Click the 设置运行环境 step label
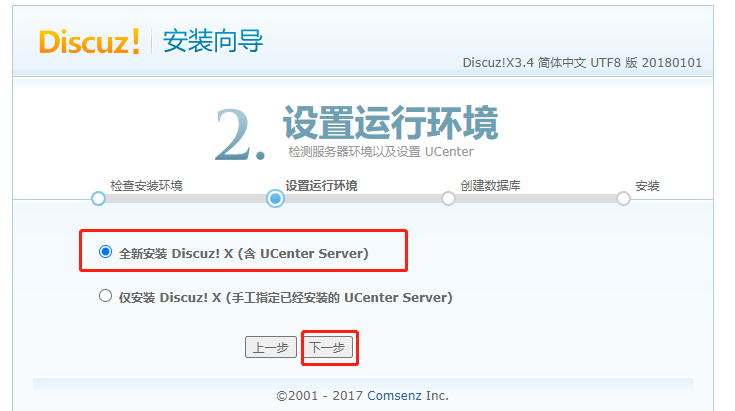Screen dimensions: 735x411 click(322, 186)
